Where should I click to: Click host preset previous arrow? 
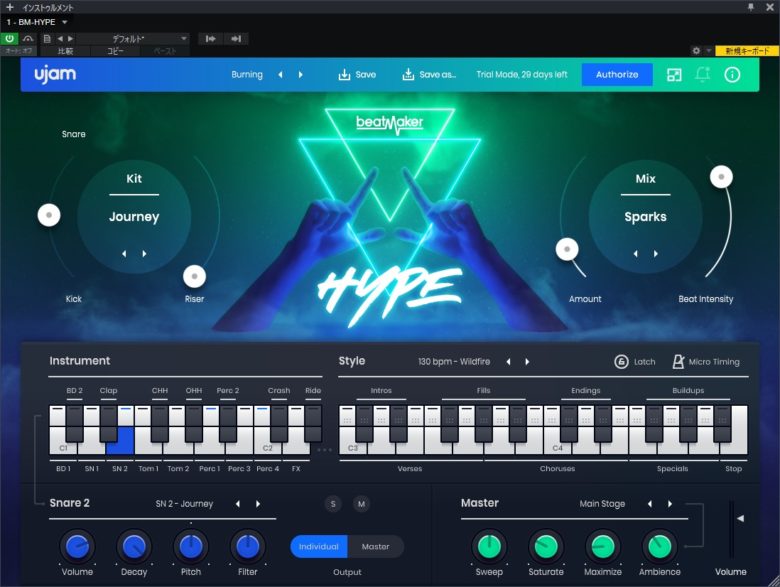tap(60, 38)
